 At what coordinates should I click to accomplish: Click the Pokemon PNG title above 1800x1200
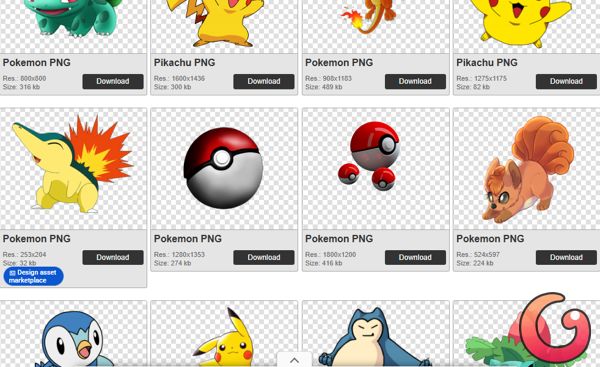point(339,239)
